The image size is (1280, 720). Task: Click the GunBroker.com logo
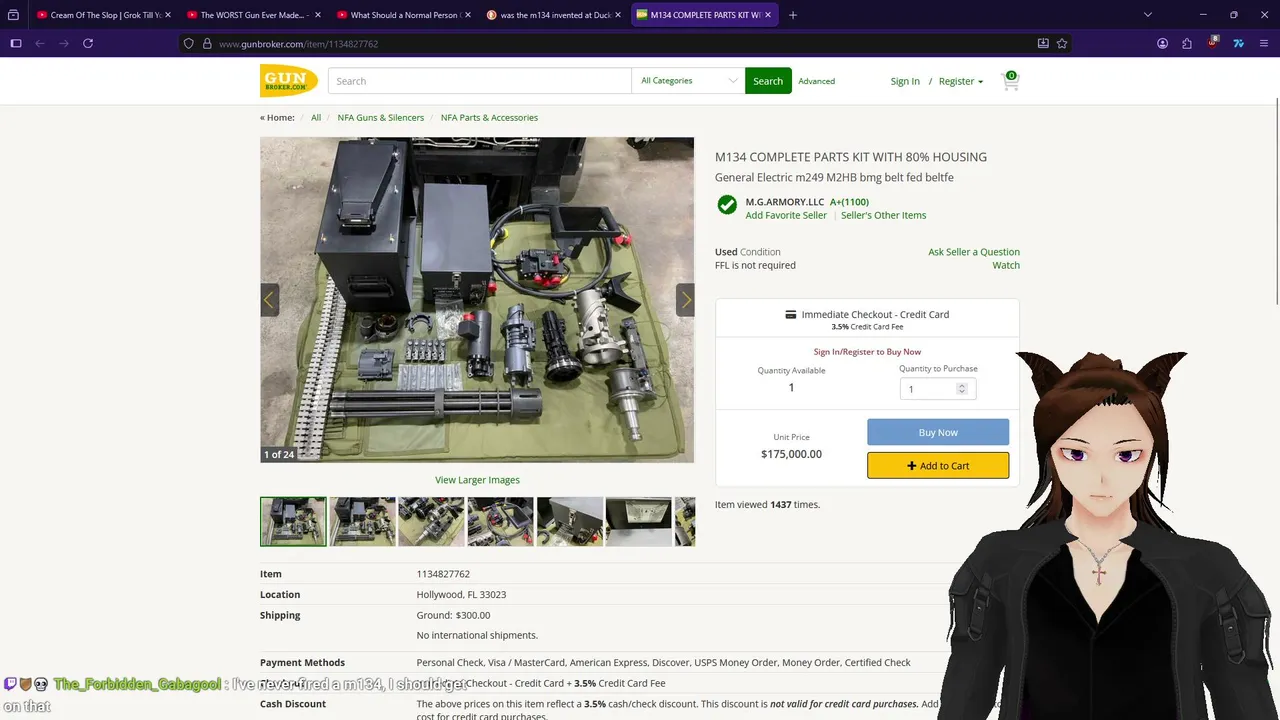point(289,81)
